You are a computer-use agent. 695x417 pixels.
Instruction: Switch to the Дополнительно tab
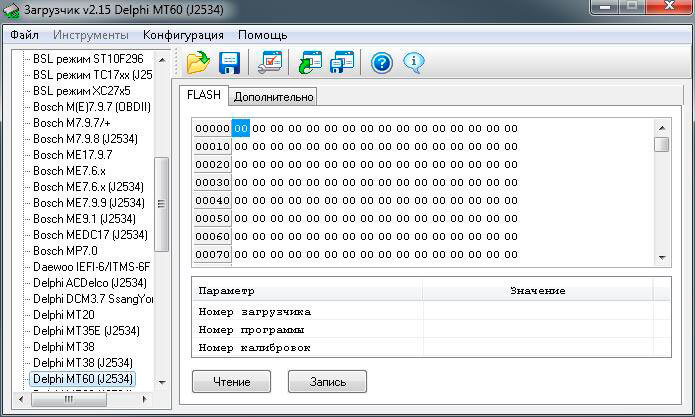pos(273,97)
